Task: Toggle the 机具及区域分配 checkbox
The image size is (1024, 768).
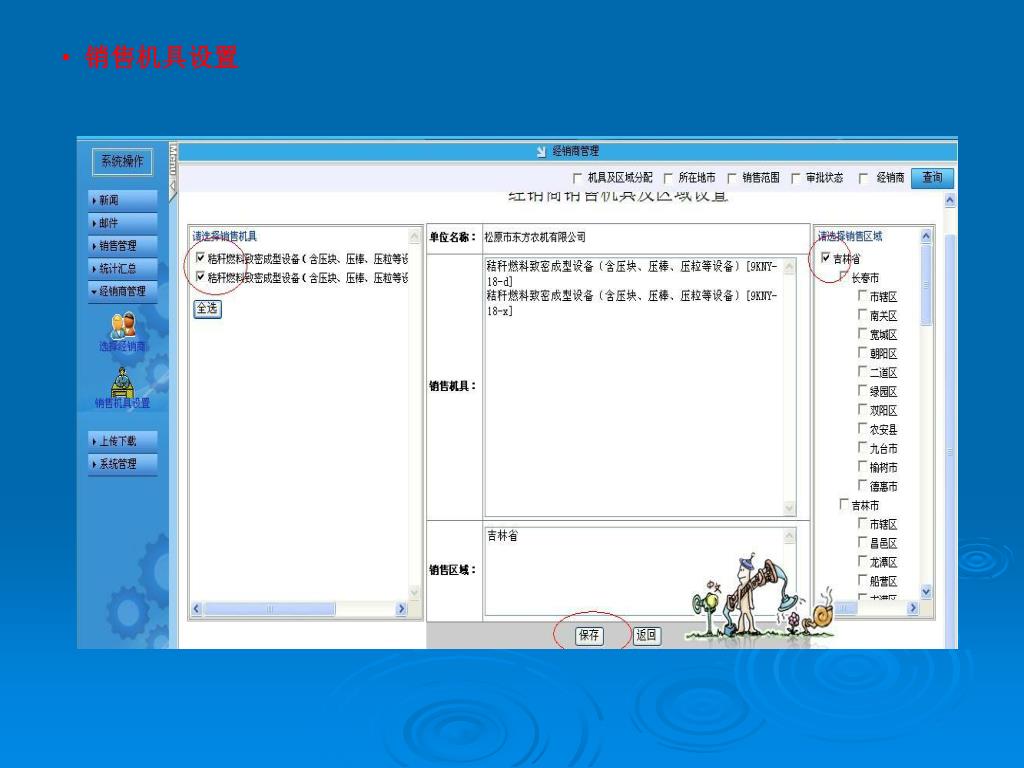Action: click(577, 178)
